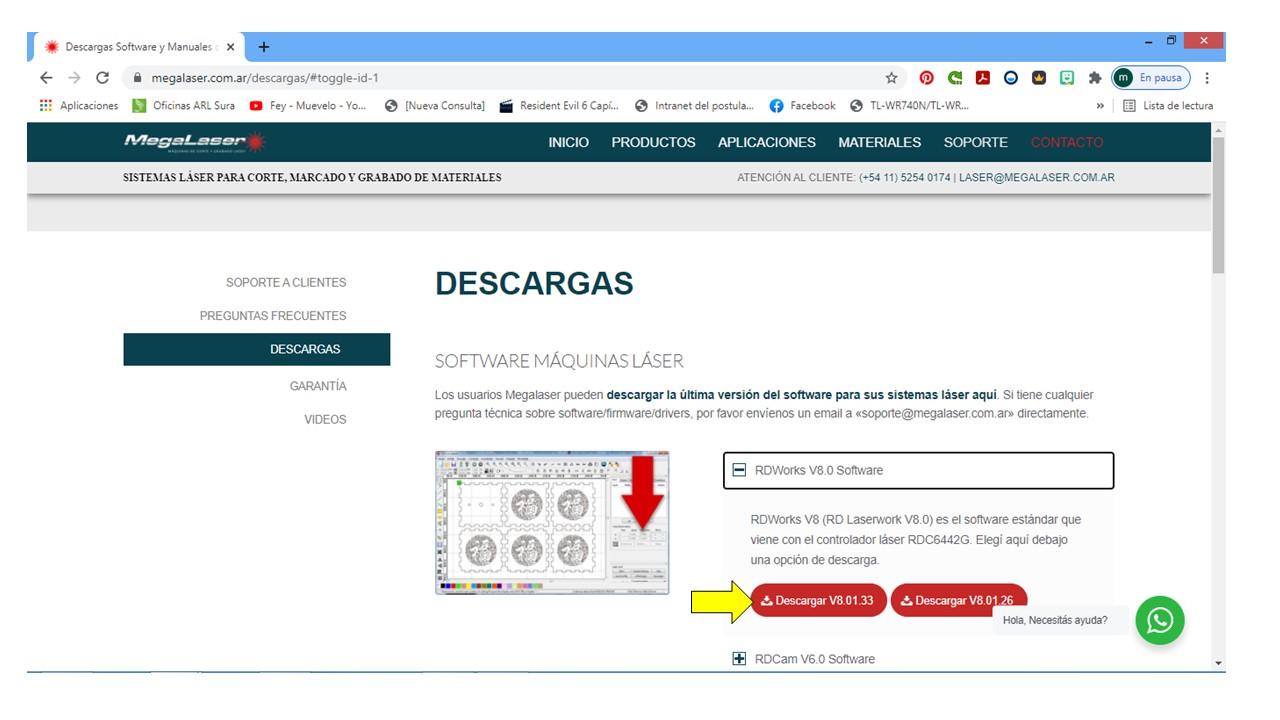
Task: Select VIDEOS in the sidebar
Action: pyautogui.click(x=325, y=420)
